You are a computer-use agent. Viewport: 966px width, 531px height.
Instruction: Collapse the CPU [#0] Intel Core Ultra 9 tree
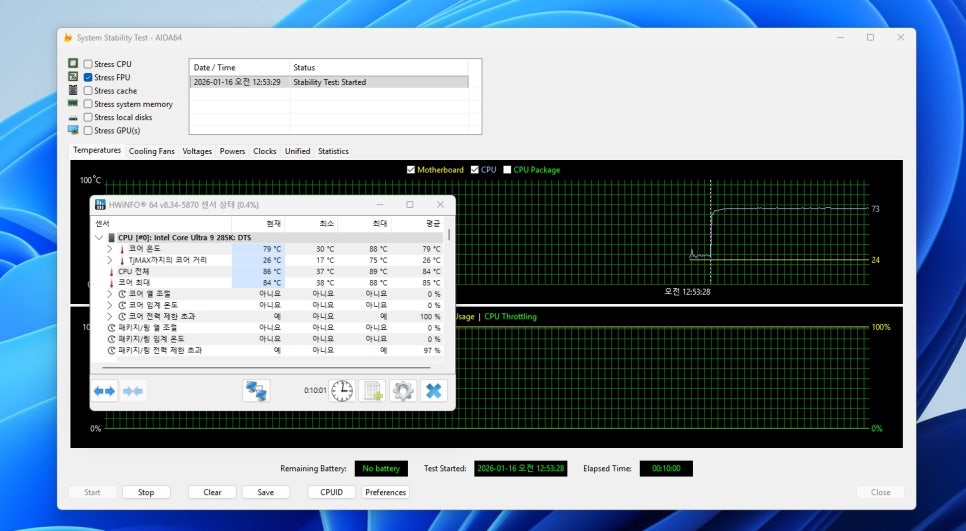pyautogui.click(x=98, y=238)
